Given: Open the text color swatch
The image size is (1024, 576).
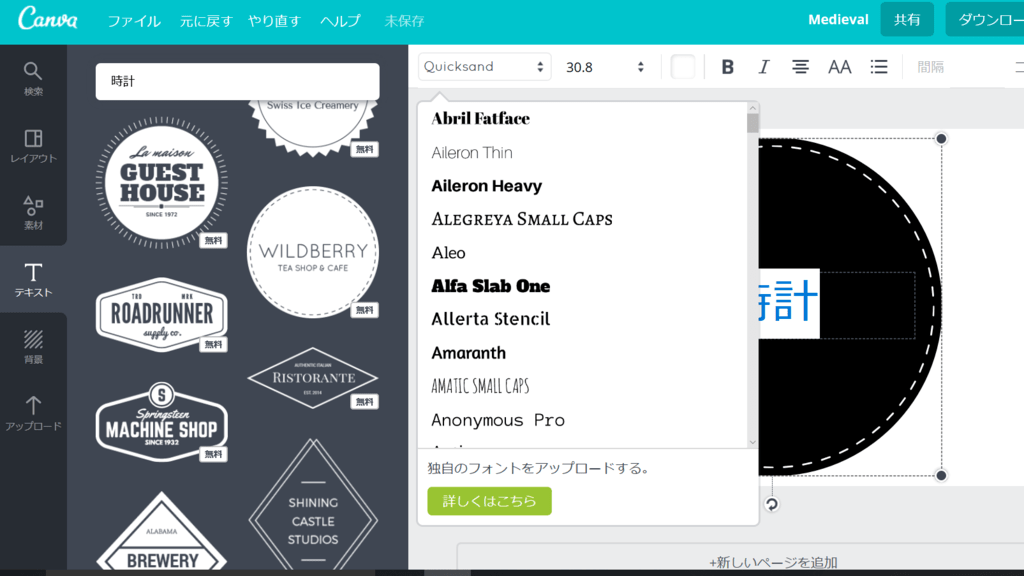Looking at the screenshot, I should tap(682, 67).
